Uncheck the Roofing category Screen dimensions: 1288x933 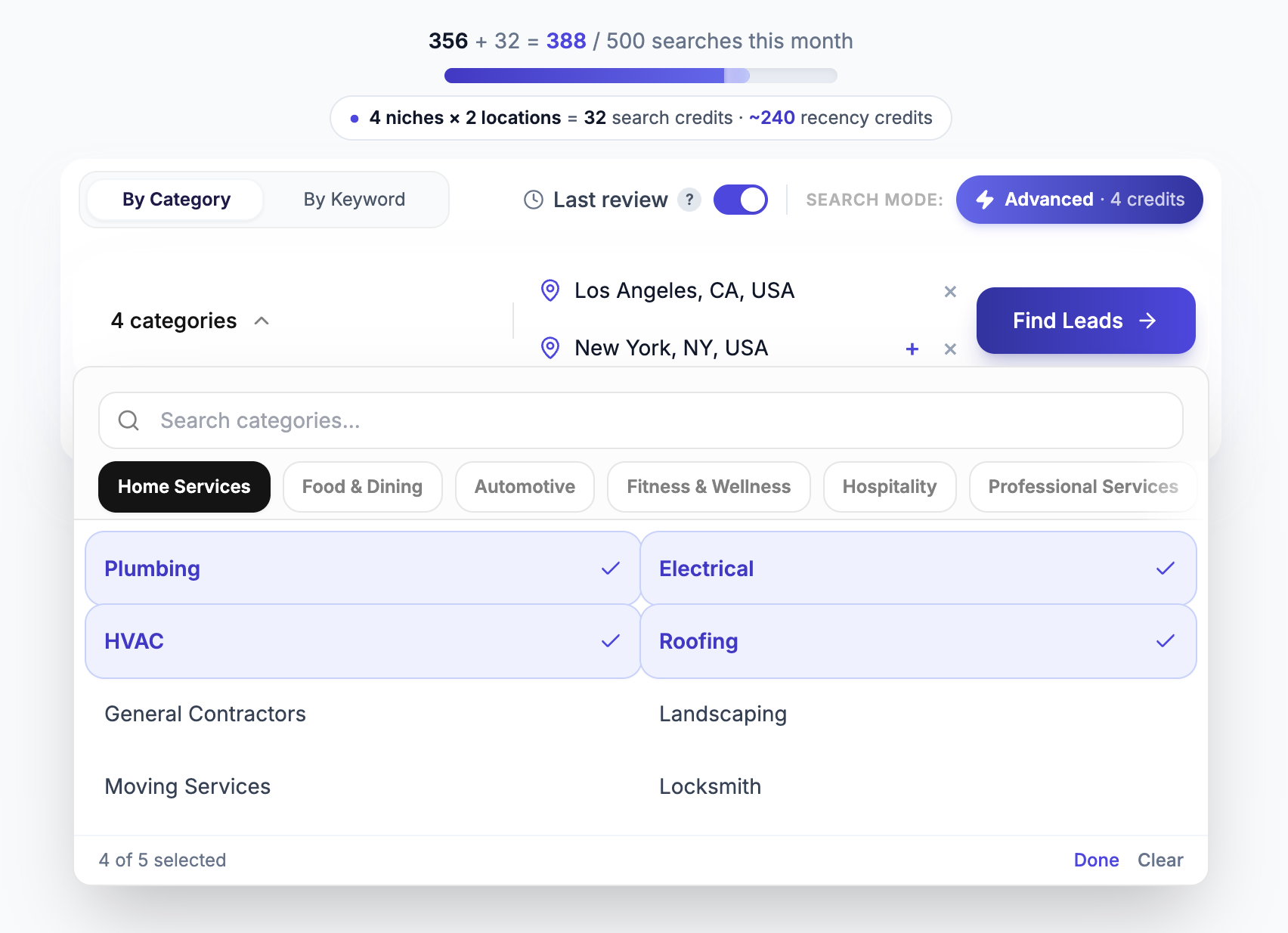918,641
